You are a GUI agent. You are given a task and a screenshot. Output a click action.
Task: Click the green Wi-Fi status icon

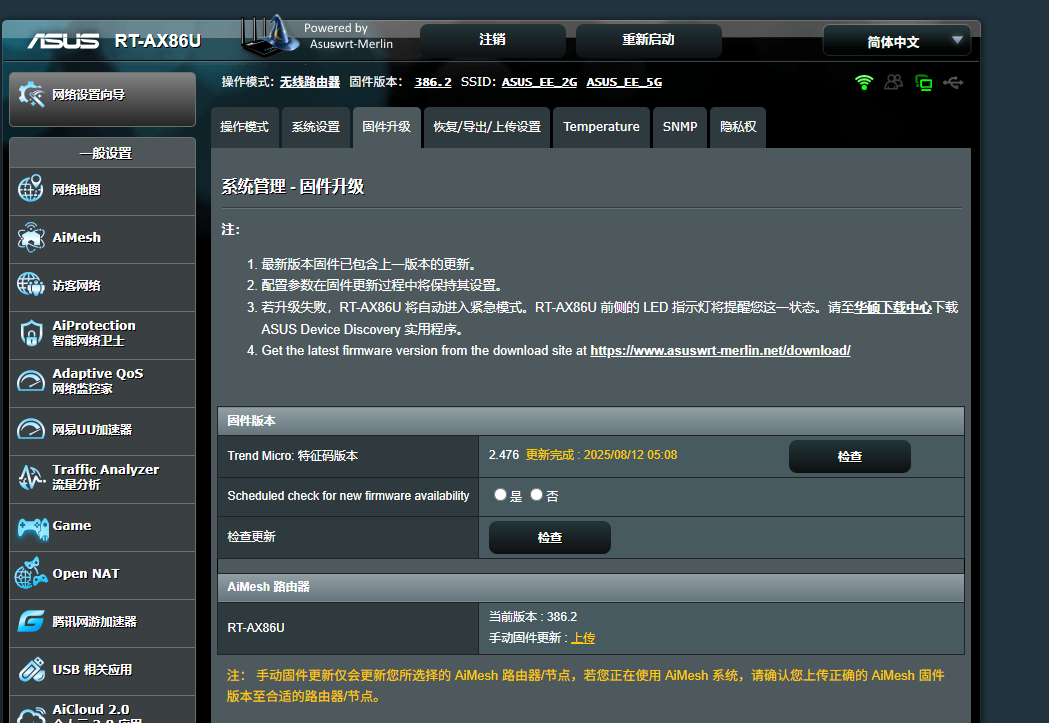coord(864,82)
